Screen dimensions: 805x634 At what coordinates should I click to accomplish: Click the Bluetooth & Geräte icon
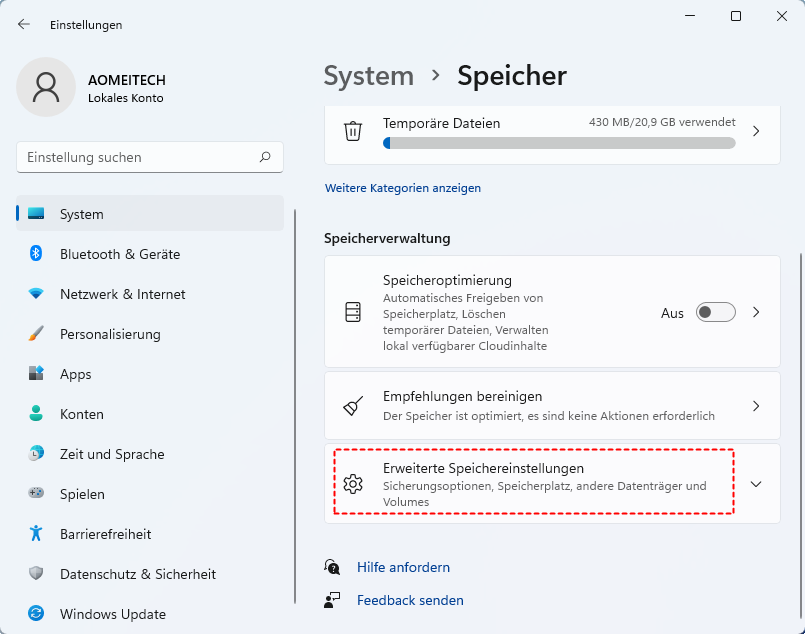[x=36, y=254]
